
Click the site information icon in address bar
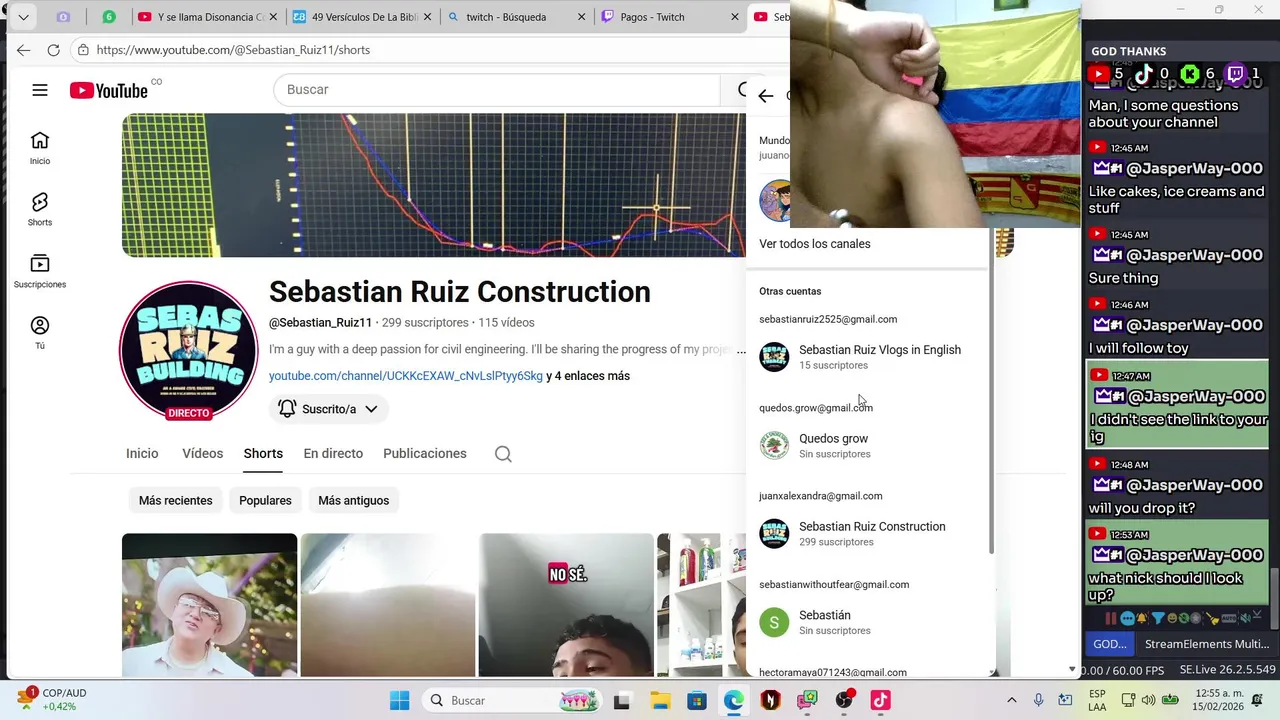point(83,49)
